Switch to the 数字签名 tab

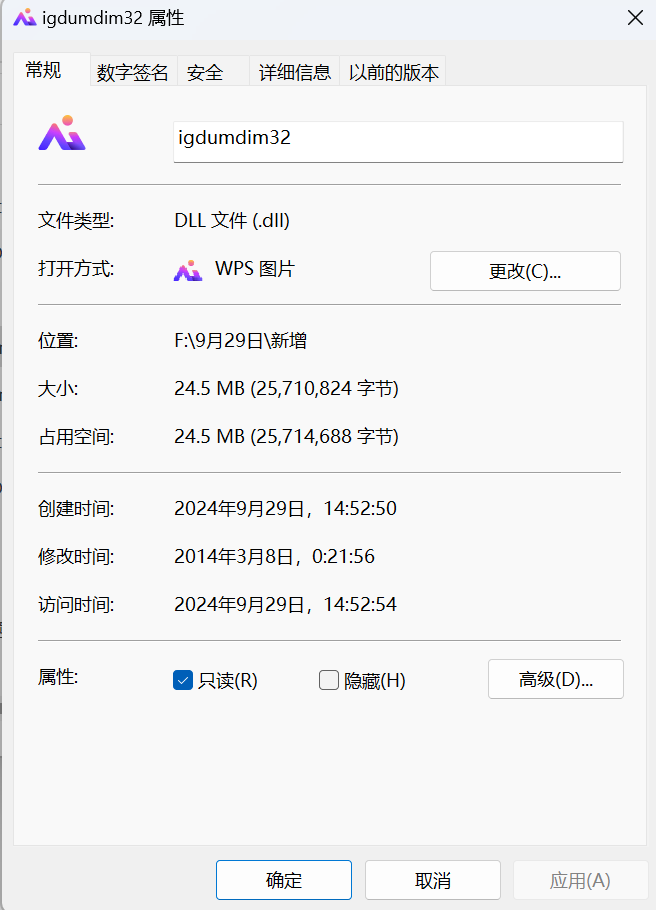coord(133,71)
